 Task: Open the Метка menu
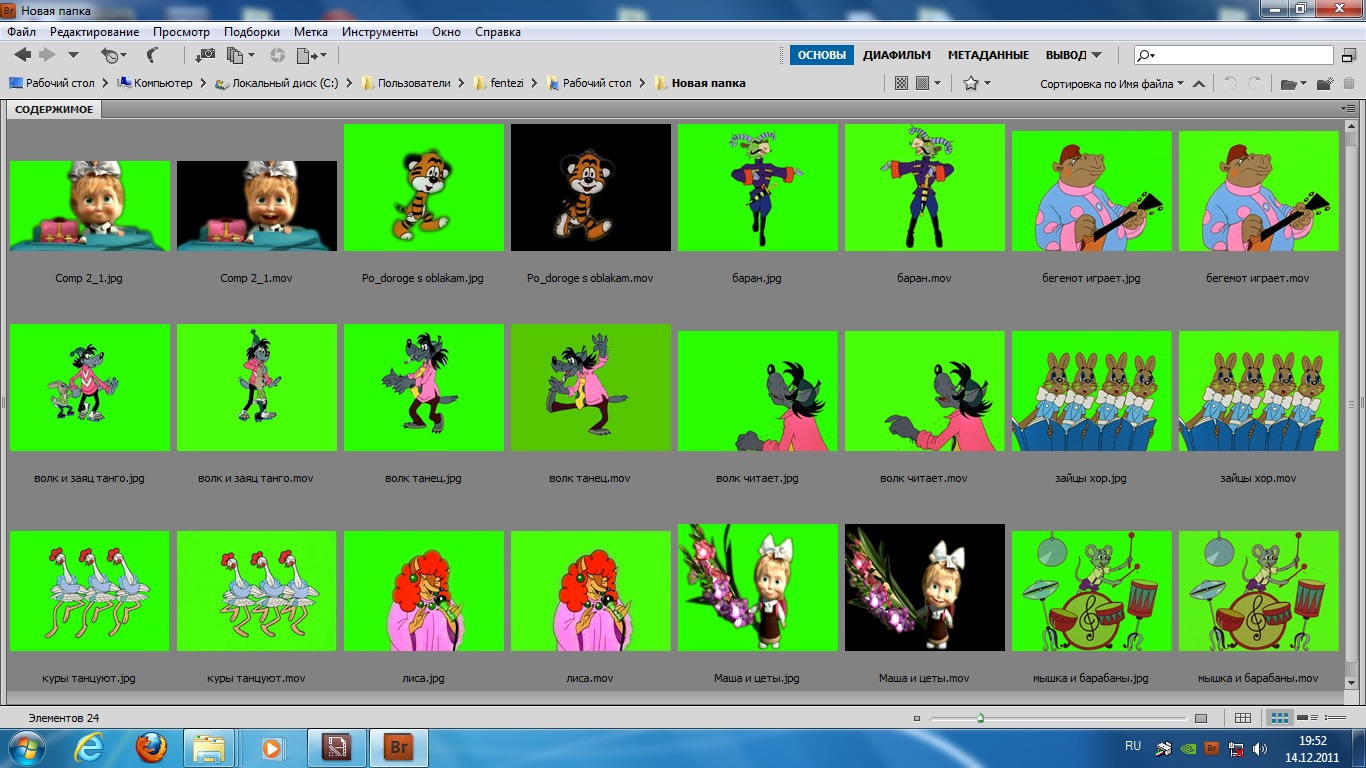coord(311,32)
